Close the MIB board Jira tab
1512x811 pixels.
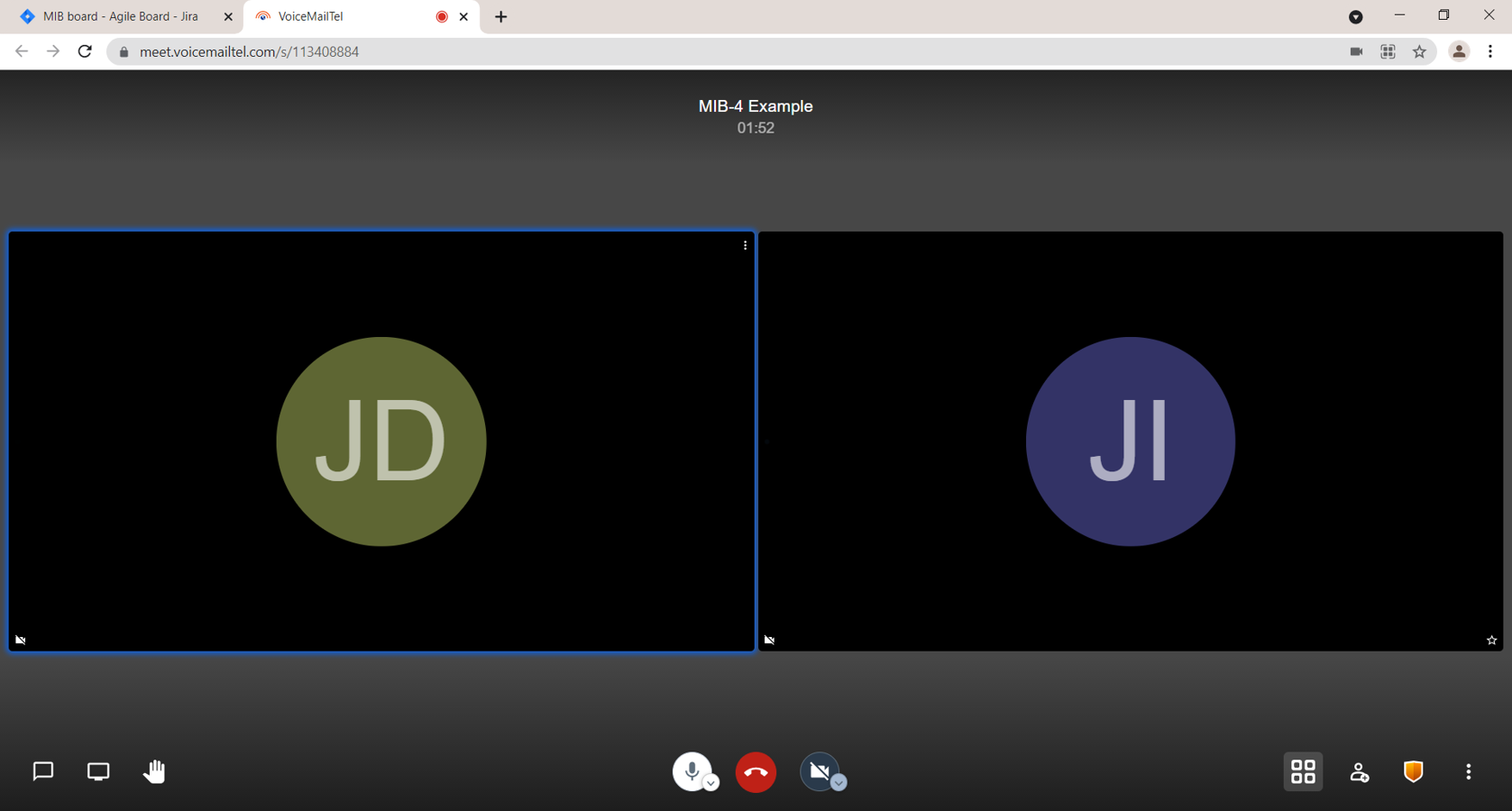228,16
